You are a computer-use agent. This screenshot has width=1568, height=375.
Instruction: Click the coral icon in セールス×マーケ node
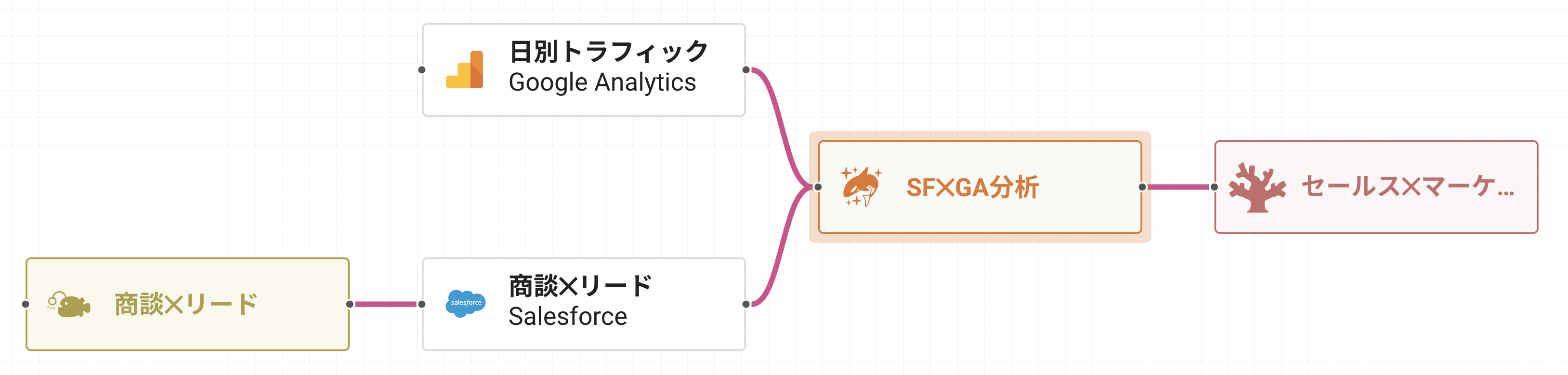pyautogui.click(x=1257, y=187)
